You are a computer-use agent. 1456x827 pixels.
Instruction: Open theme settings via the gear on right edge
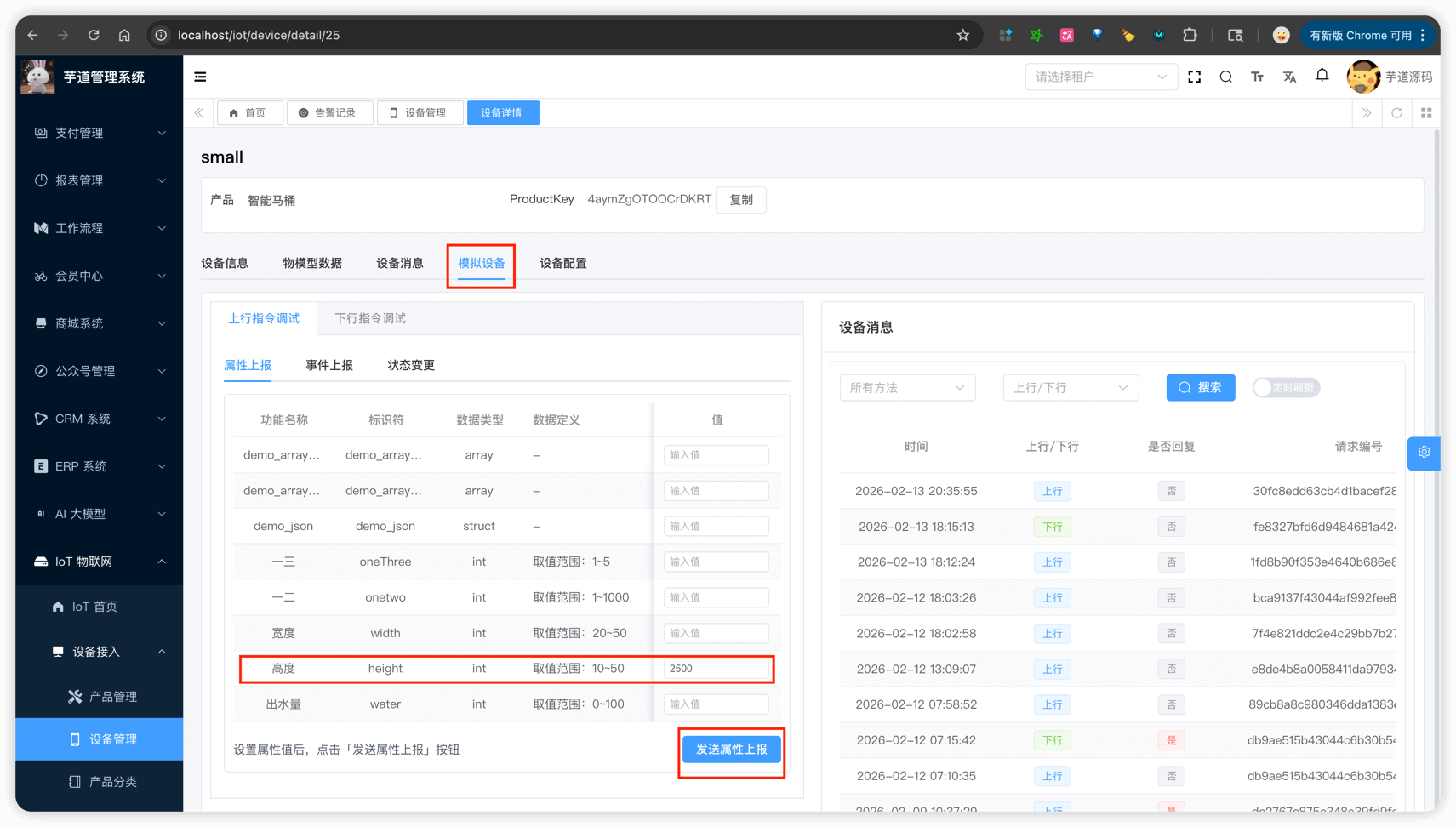(1424, 453)
